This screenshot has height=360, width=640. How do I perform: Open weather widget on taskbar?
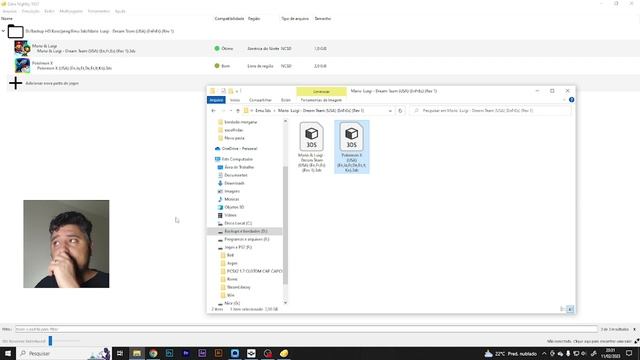point(510,353)
